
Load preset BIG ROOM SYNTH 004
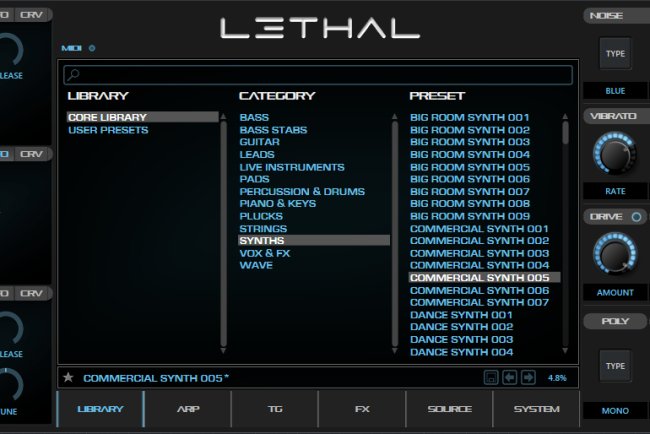pyautogui.click(x=470, y=154)
